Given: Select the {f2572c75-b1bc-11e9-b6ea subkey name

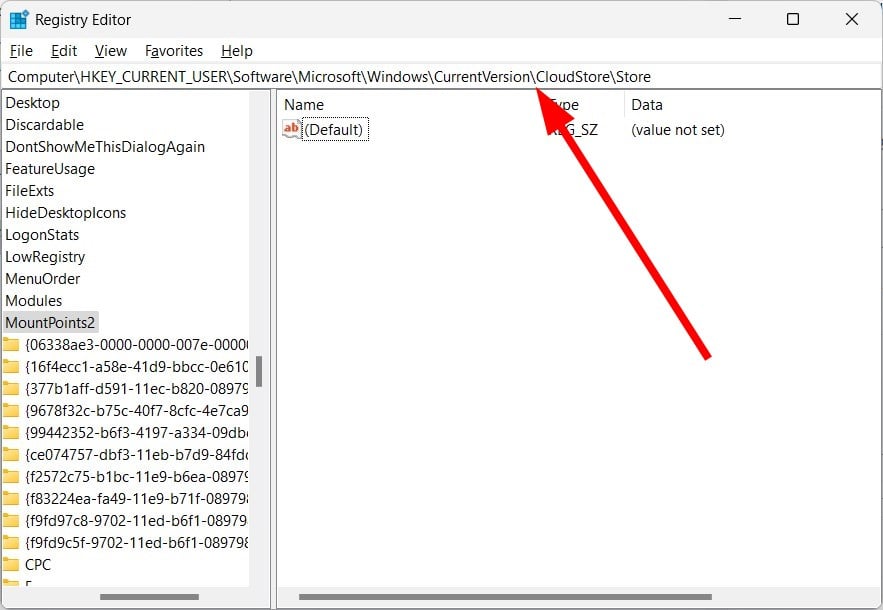Looking at the screenshot, I should (x=136, y=477).
